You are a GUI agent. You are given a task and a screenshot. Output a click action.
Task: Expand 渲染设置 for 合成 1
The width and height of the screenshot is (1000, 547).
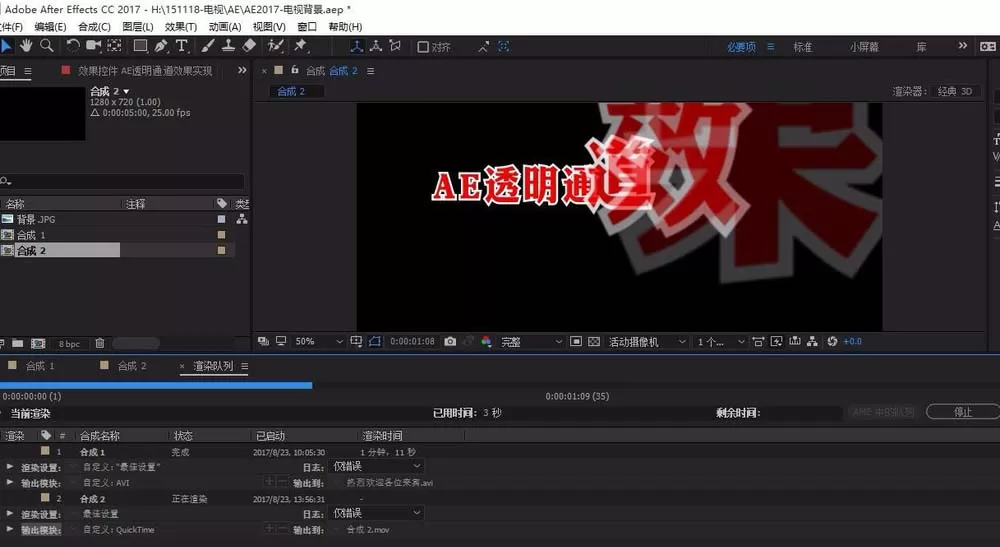10,467
